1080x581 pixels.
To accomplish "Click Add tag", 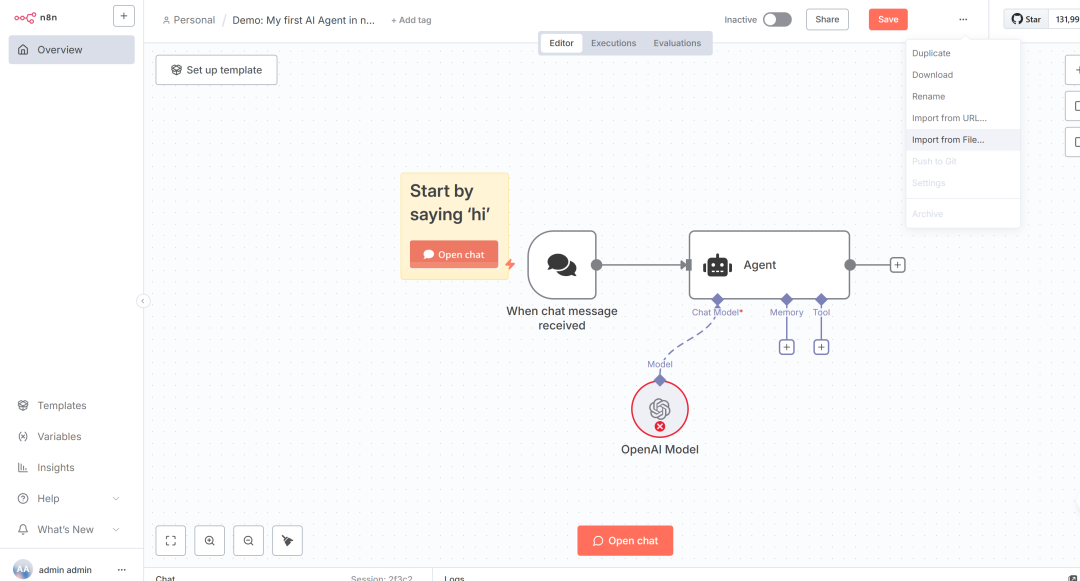I will [x=411, y=20].
